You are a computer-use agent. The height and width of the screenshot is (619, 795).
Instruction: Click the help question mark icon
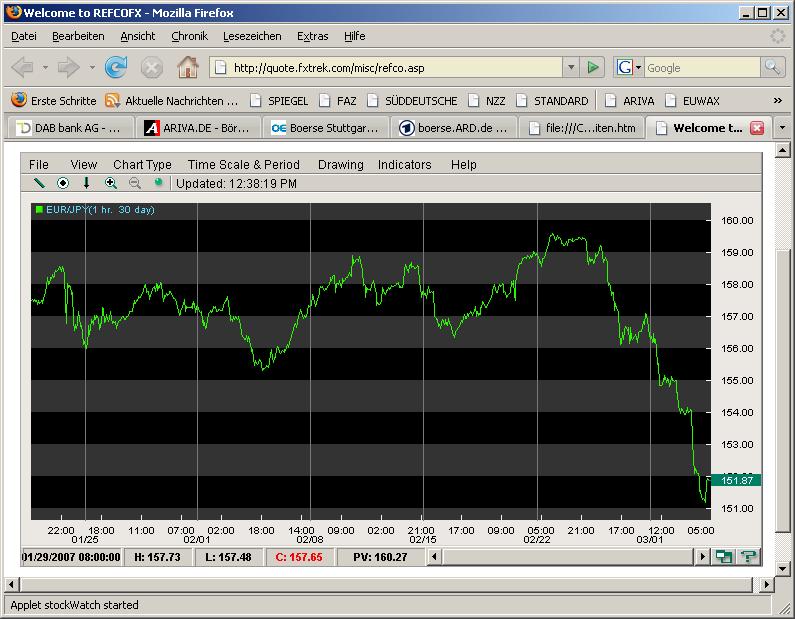747,557
